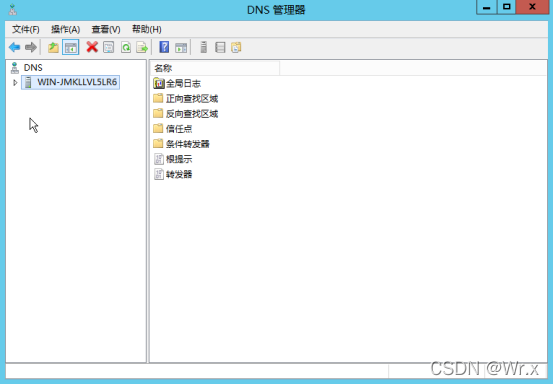Open the 查看(V) menu
The image size is (554, 385).
pyautogui.click(x=106, y=29)
